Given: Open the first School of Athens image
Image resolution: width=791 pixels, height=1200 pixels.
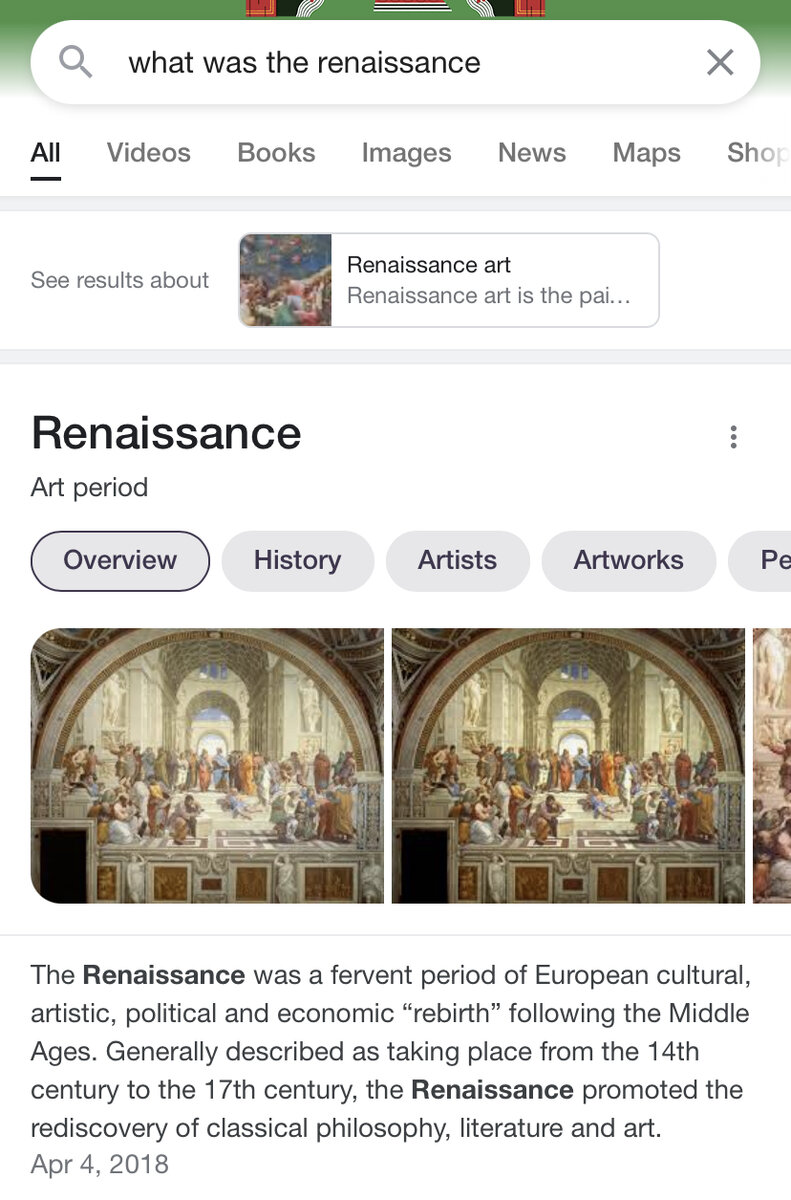Looking at the screenshot, I should click(207, 765).
